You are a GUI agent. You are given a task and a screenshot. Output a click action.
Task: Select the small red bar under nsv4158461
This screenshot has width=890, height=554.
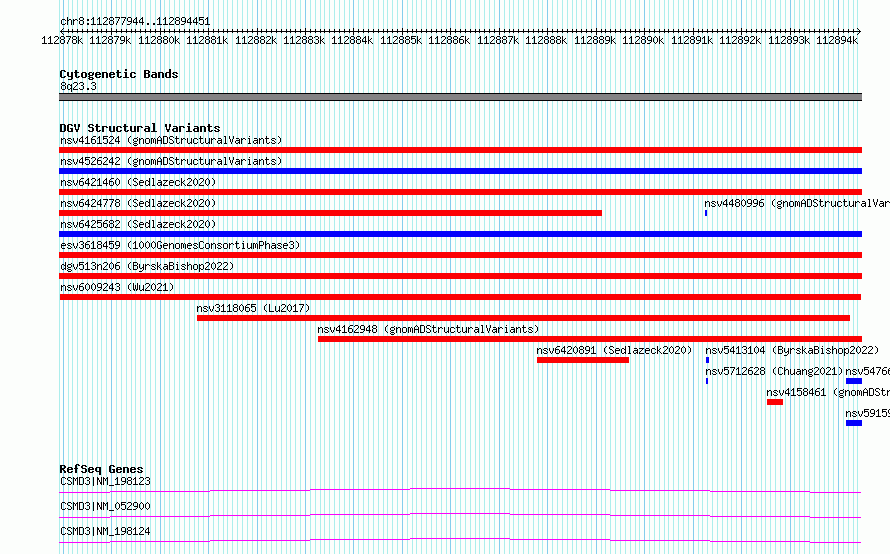click(775, 402)
